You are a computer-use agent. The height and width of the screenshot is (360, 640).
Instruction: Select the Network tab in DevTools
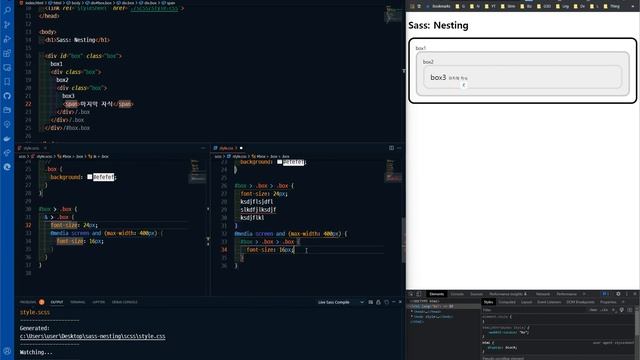(542, 294)
